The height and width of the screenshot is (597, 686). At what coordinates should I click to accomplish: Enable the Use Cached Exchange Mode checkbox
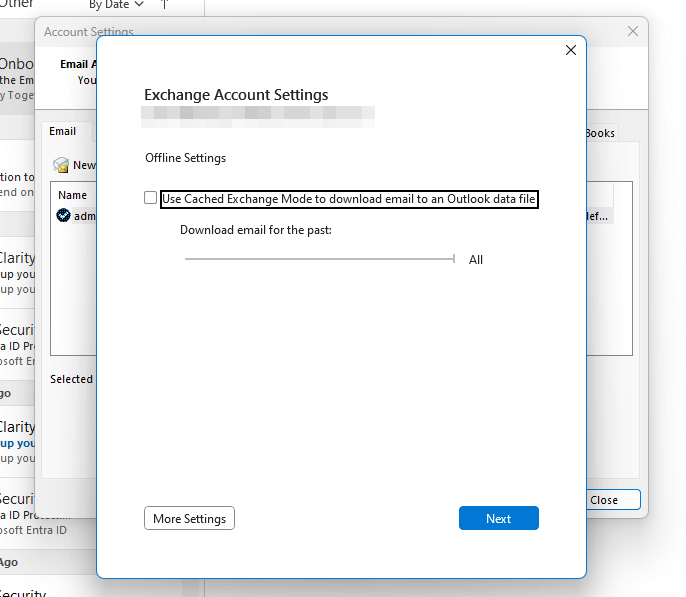point(150,198)
